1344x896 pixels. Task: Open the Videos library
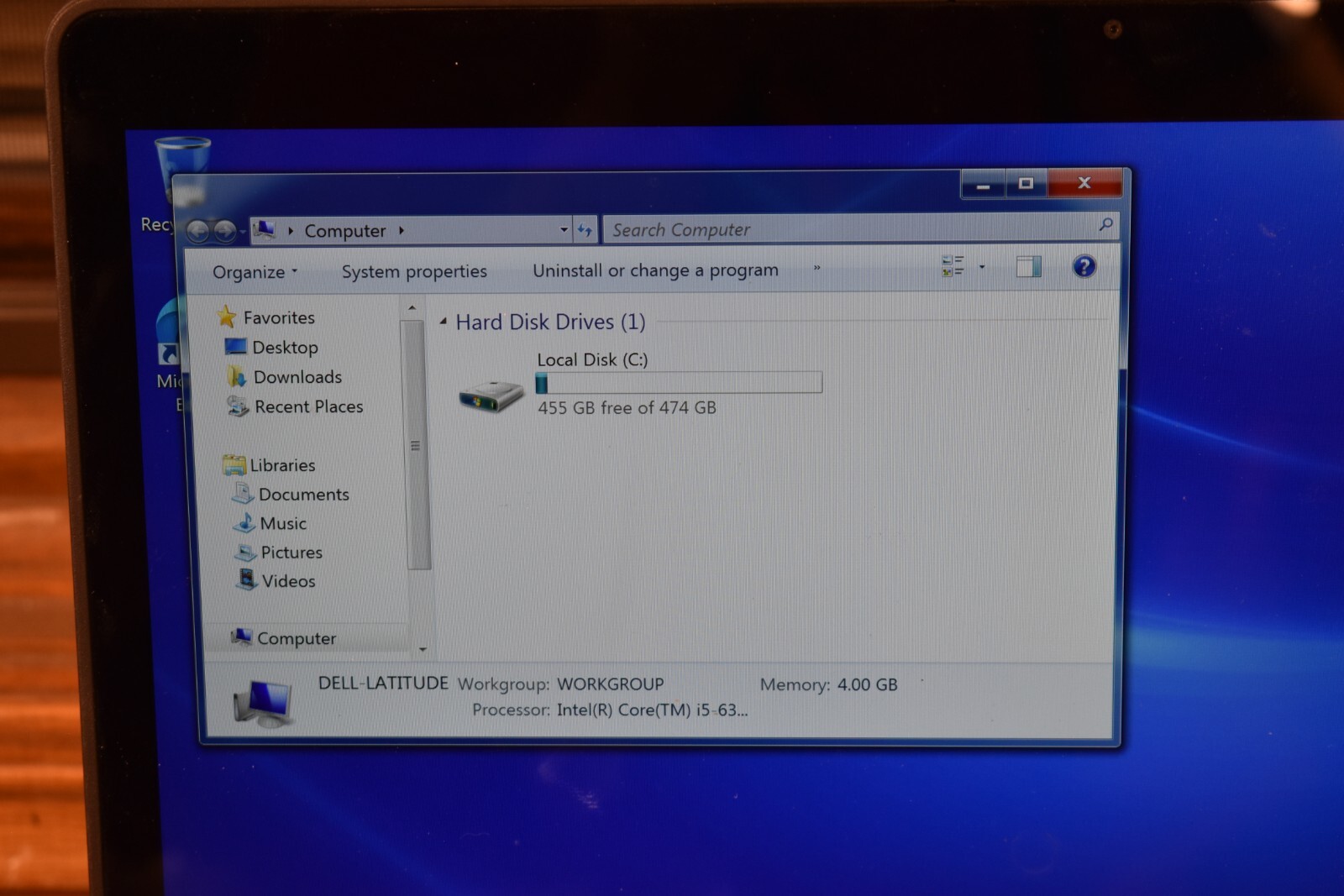click(288, 581)
